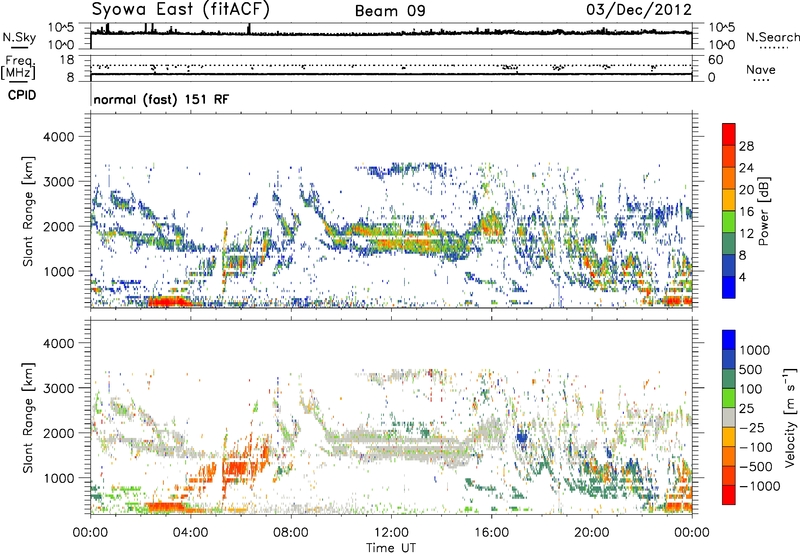Click the "Velocity [m s-1]" colorbar title
800x554 pixels.
(x=789, y=417)
